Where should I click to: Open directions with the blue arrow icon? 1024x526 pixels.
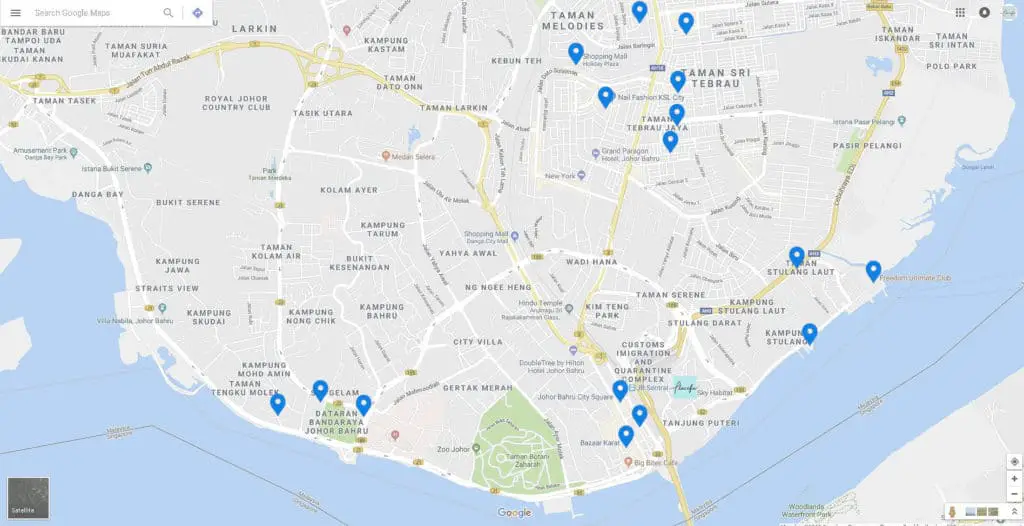pyautogui.click(x=198, y=13)
